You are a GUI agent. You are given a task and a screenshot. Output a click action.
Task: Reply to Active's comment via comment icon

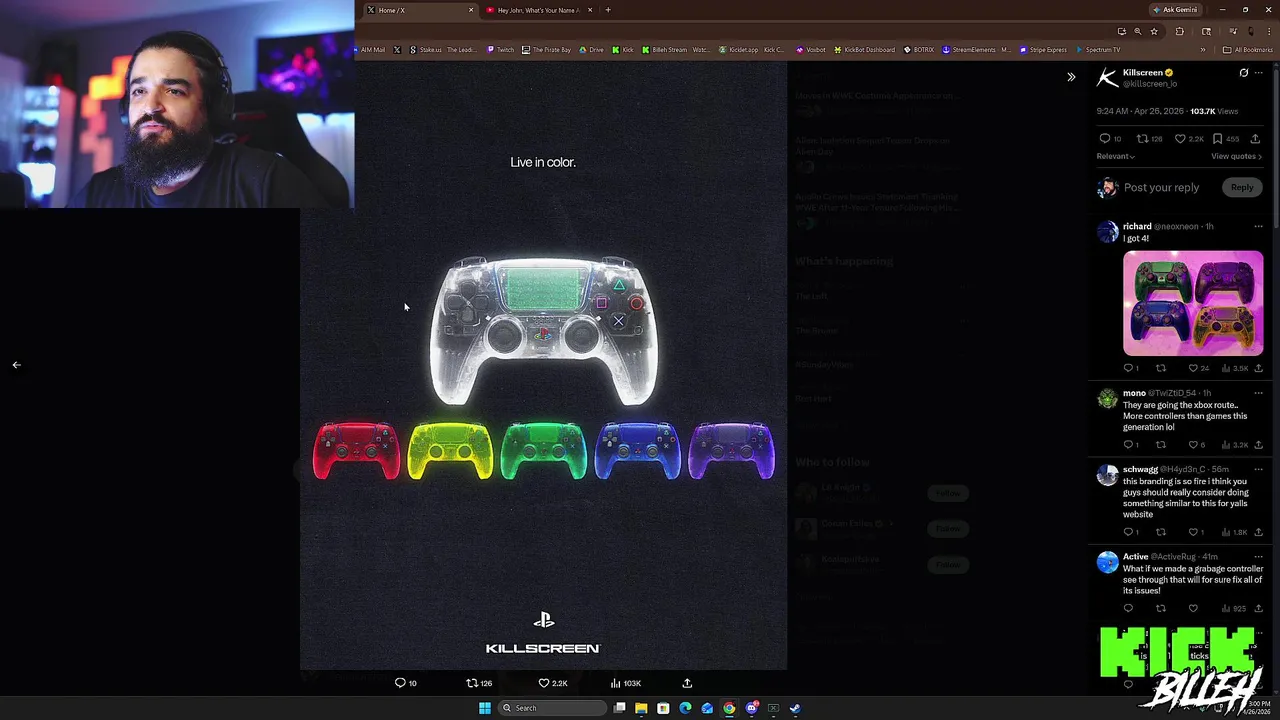tap(1128, 608)
